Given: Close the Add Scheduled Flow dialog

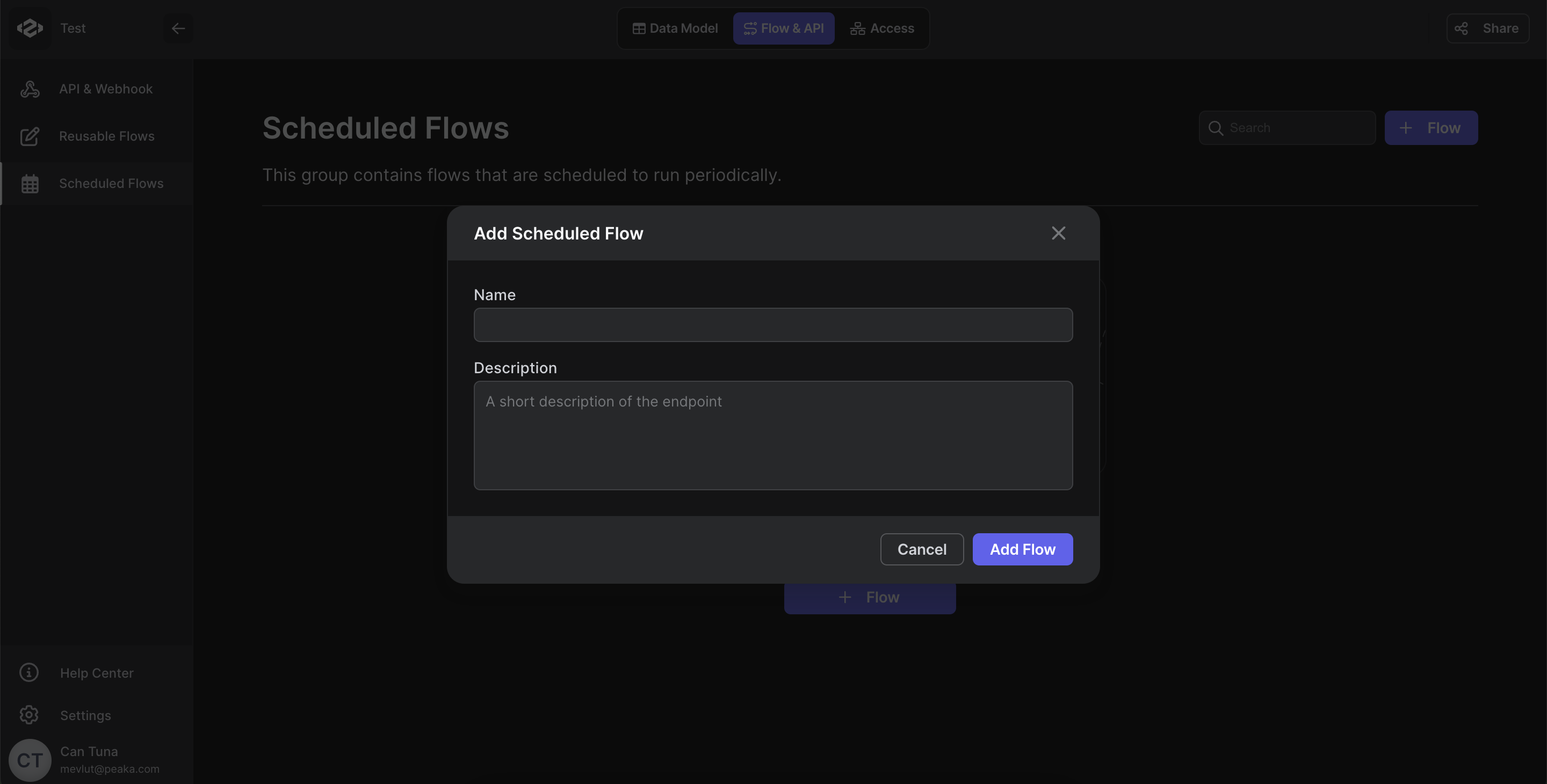Looking at the screenshot, I should pyautogui.click(x=1058, y=233).
